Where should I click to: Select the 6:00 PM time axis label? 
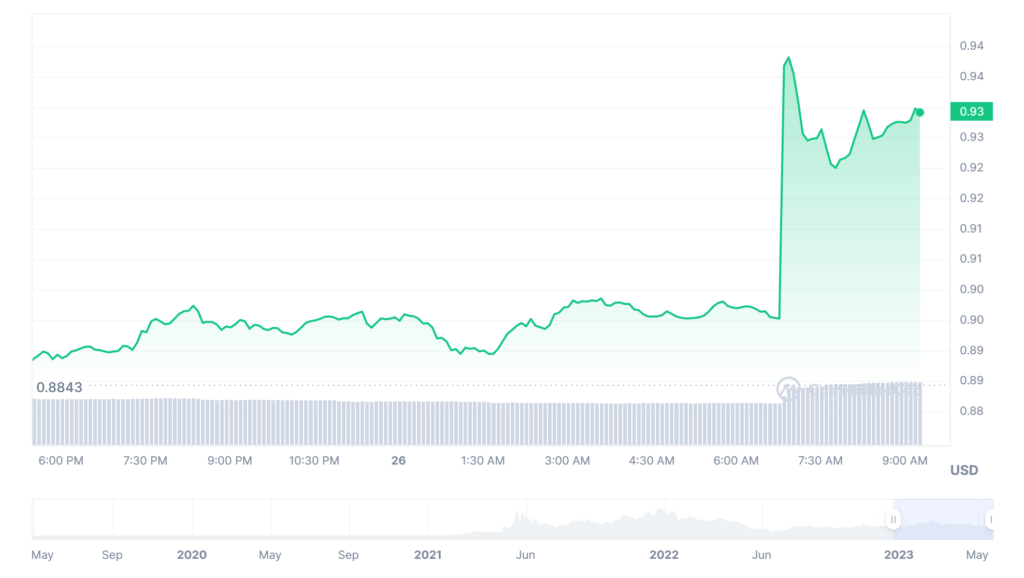pyautogui.click(x=60, y=460)
